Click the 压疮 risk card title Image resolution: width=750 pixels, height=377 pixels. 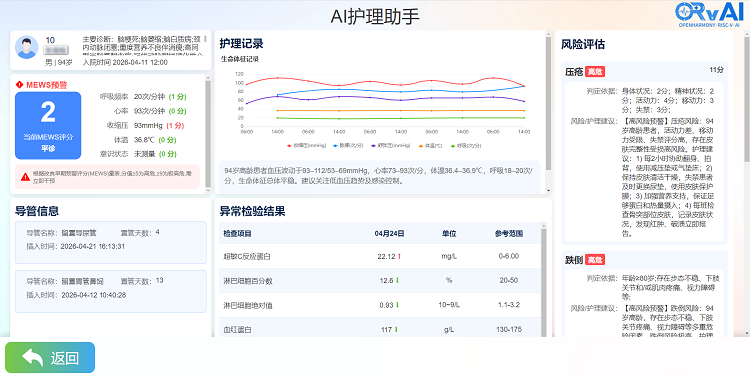[x=574, y=72]
